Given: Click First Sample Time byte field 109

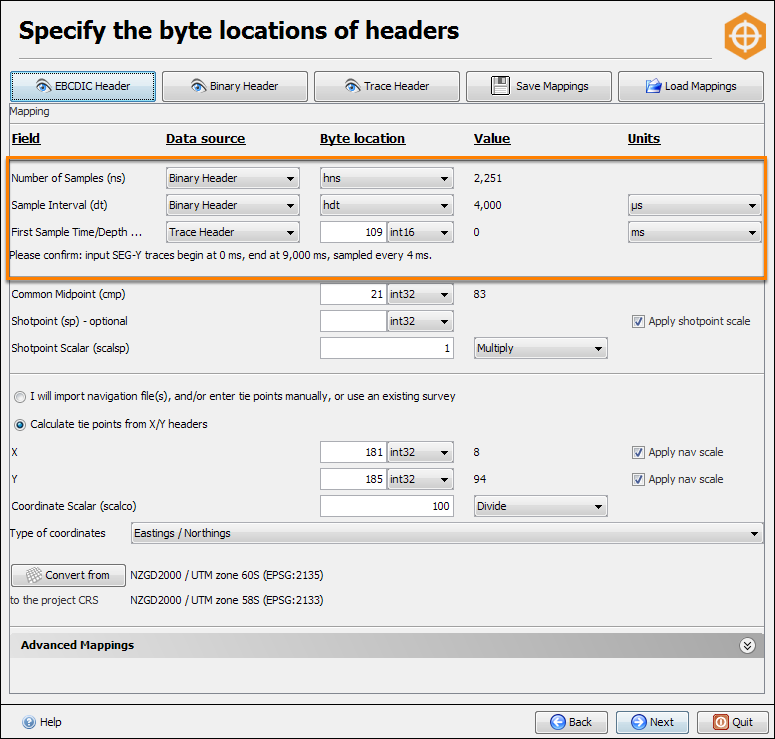Looking at the screenshot, I should point(353,232).
